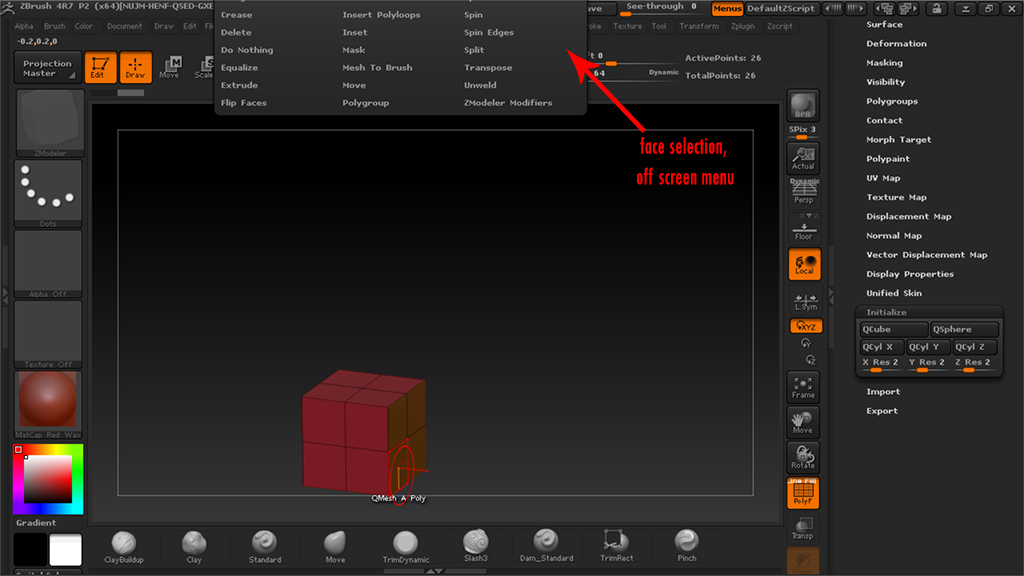Expand the Masking subpalette
The width and height of the screenshot is (1024, 576).
pyautogui.click(x=884, y=63)
